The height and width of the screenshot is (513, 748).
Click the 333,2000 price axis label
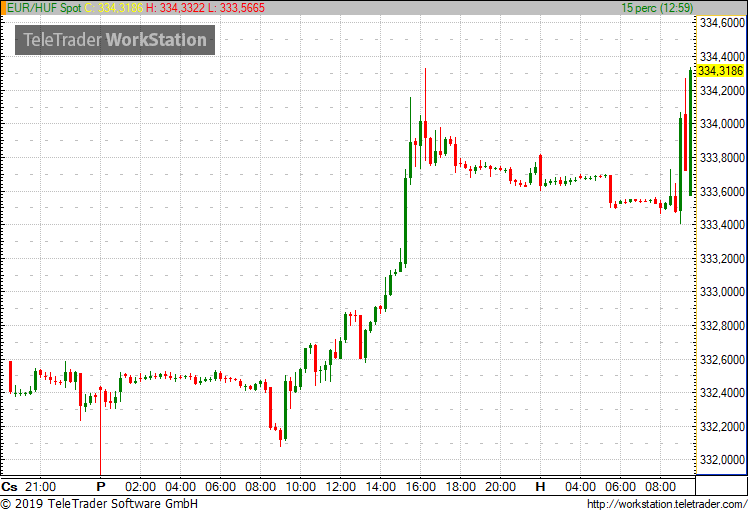[x=722, y=258]
